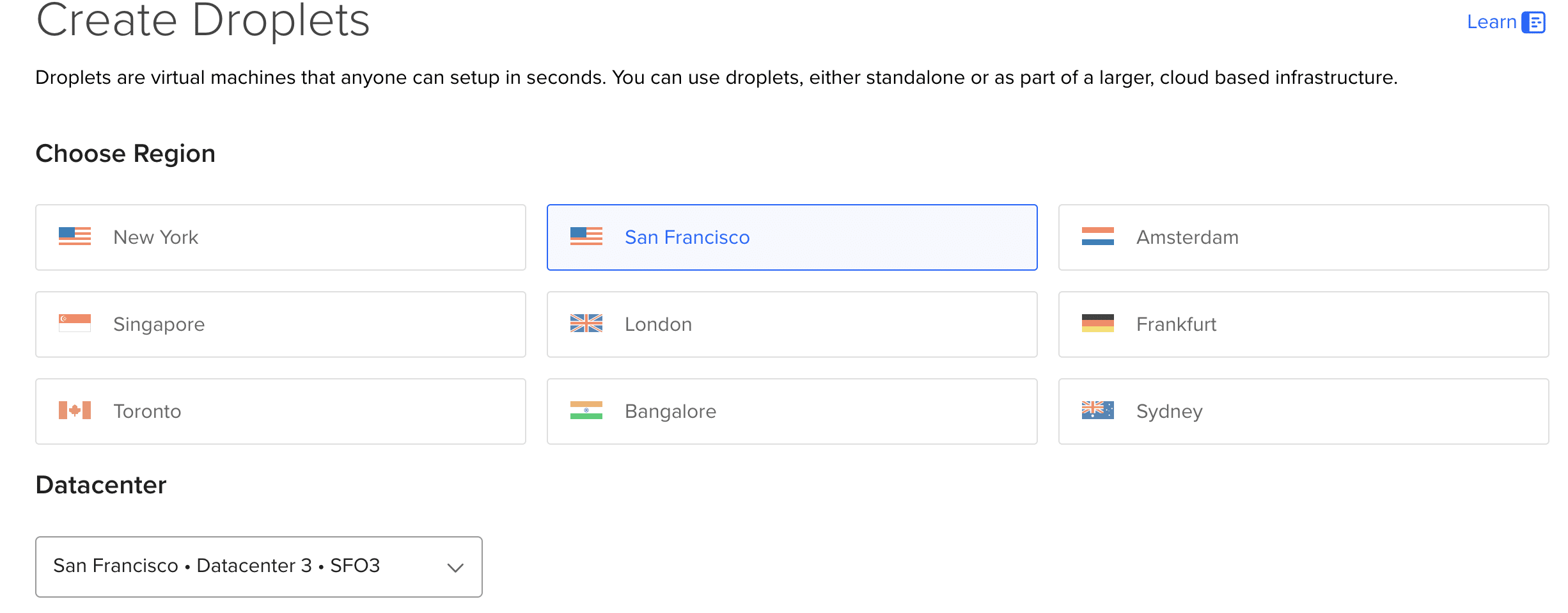Select the Sydney region

pyautogui.click(x=1303, y=411)
